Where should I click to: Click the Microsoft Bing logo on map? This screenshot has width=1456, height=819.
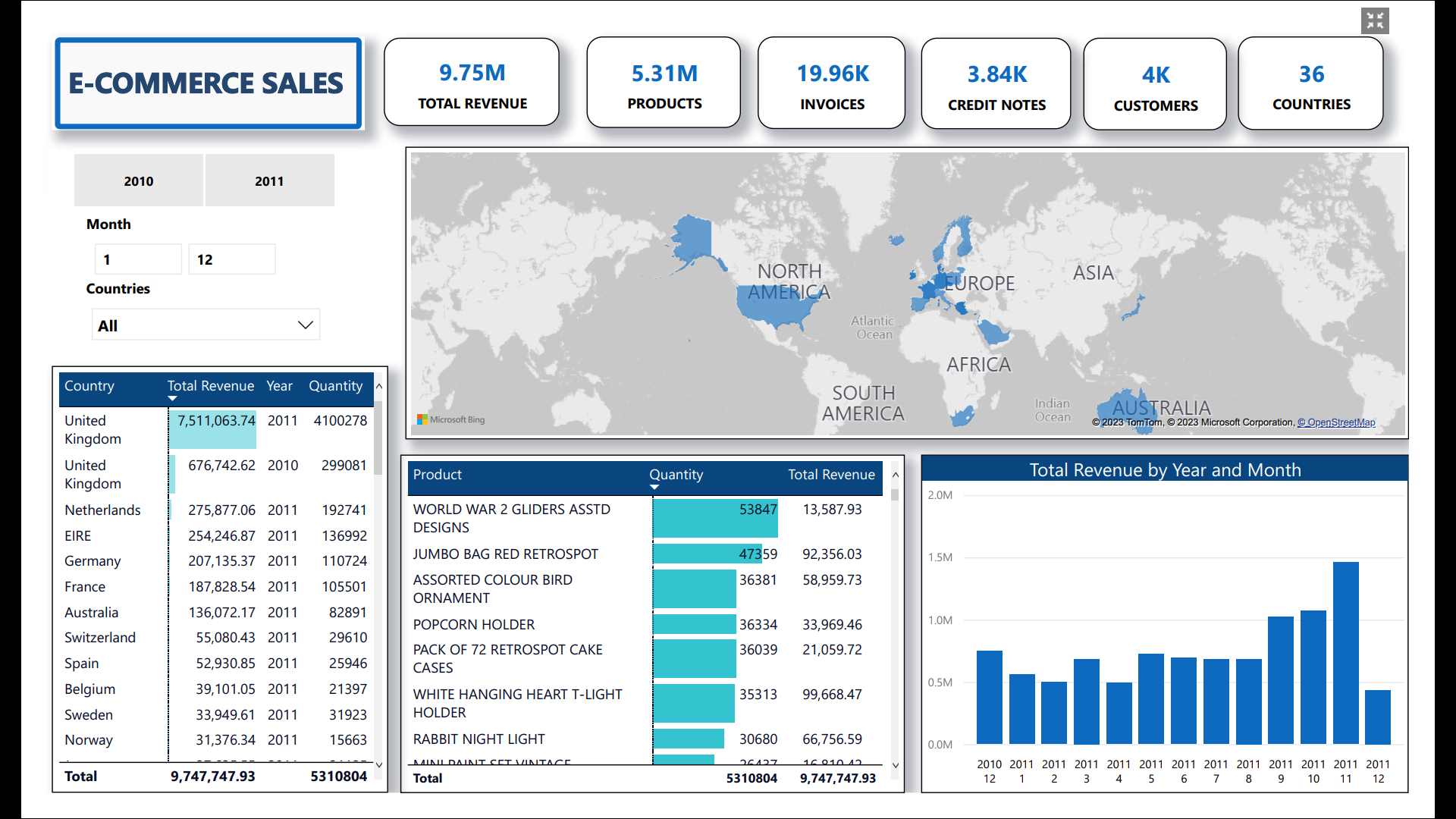click(x=450, y=419)
